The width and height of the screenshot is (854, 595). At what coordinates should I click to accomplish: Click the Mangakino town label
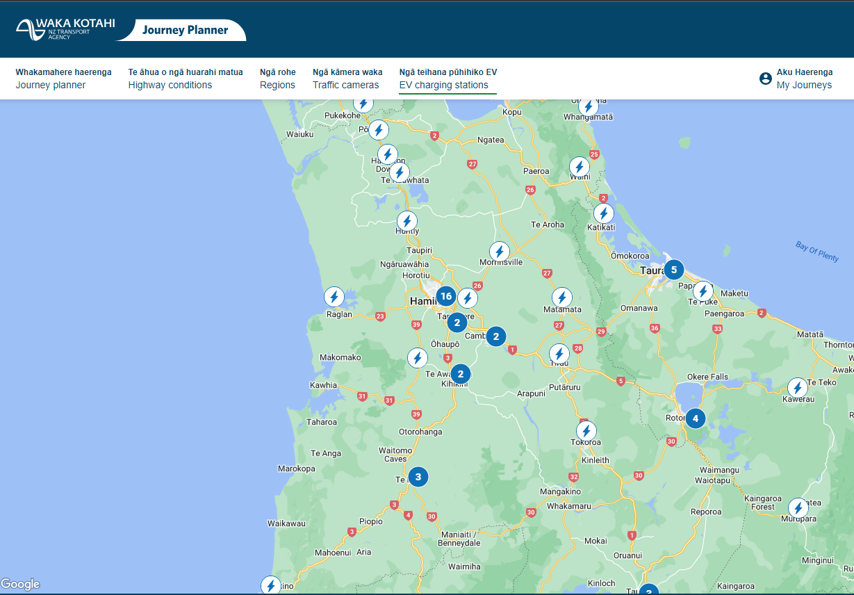pyautogui.click(x=560, y=491)
